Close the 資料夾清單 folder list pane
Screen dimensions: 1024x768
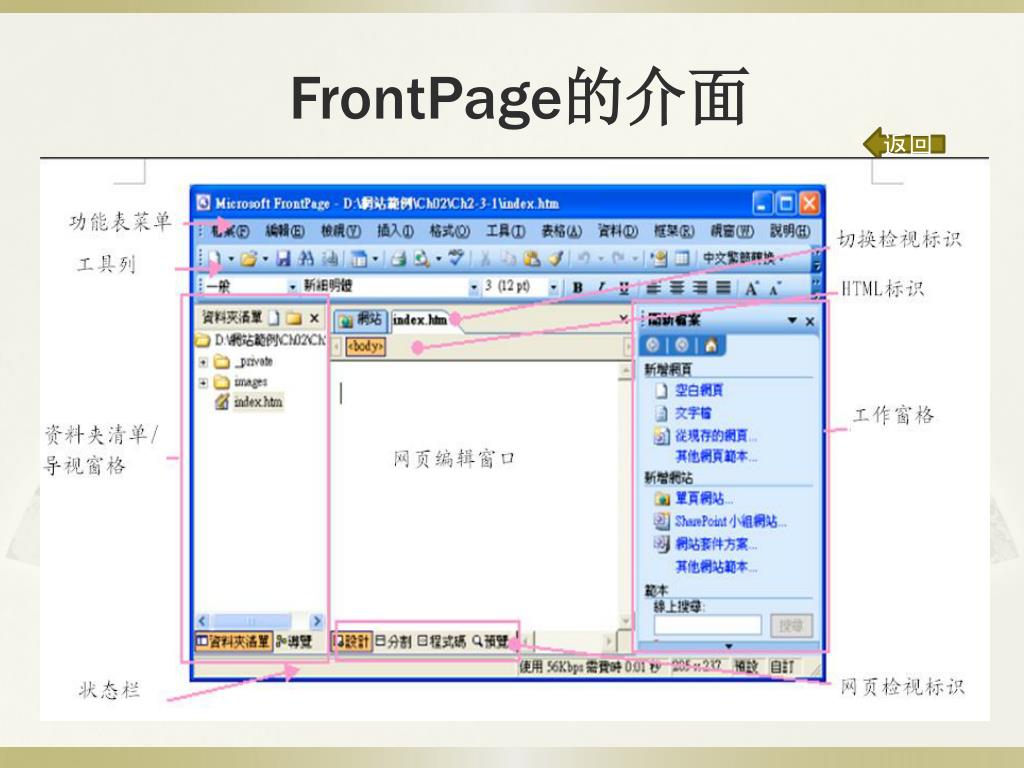tap(314, 318)
